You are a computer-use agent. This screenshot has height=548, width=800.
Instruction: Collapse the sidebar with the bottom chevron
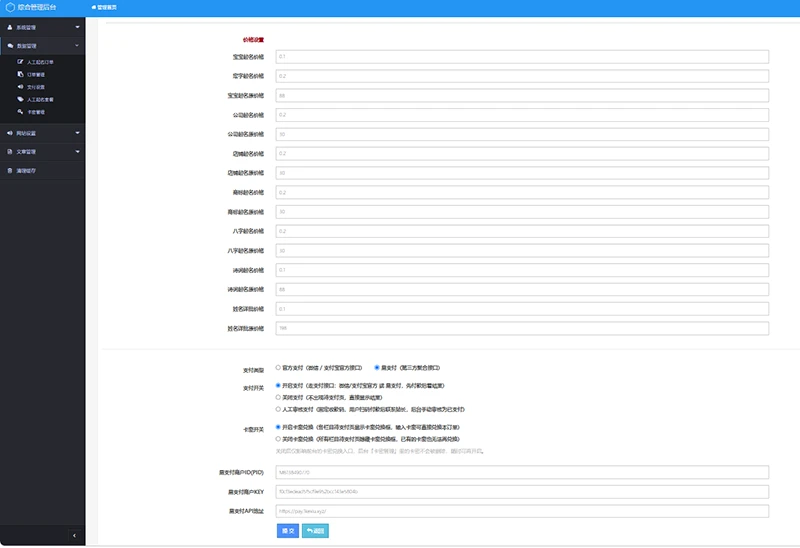click(x=74, y=535)
